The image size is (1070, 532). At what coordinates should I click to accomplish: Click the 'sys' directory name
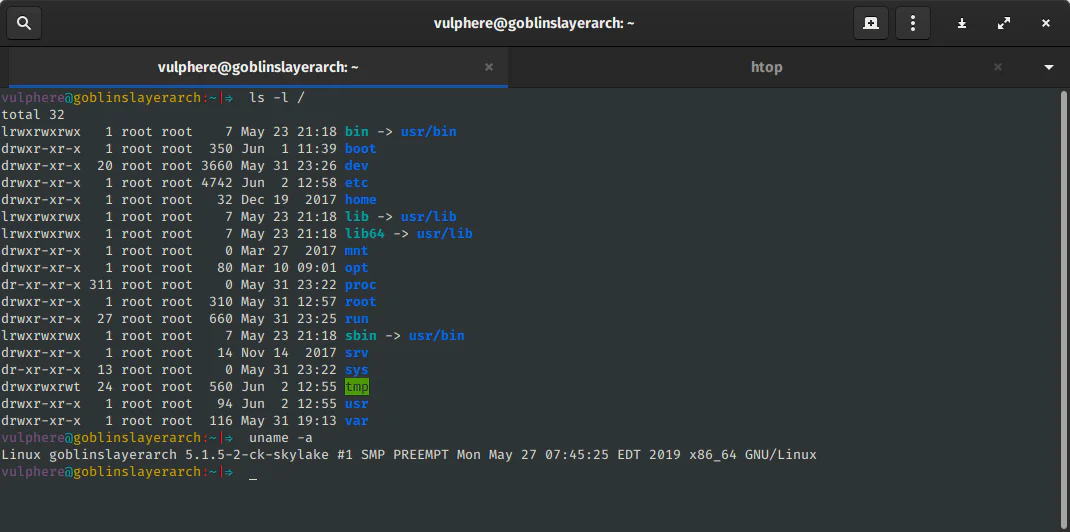356,370
